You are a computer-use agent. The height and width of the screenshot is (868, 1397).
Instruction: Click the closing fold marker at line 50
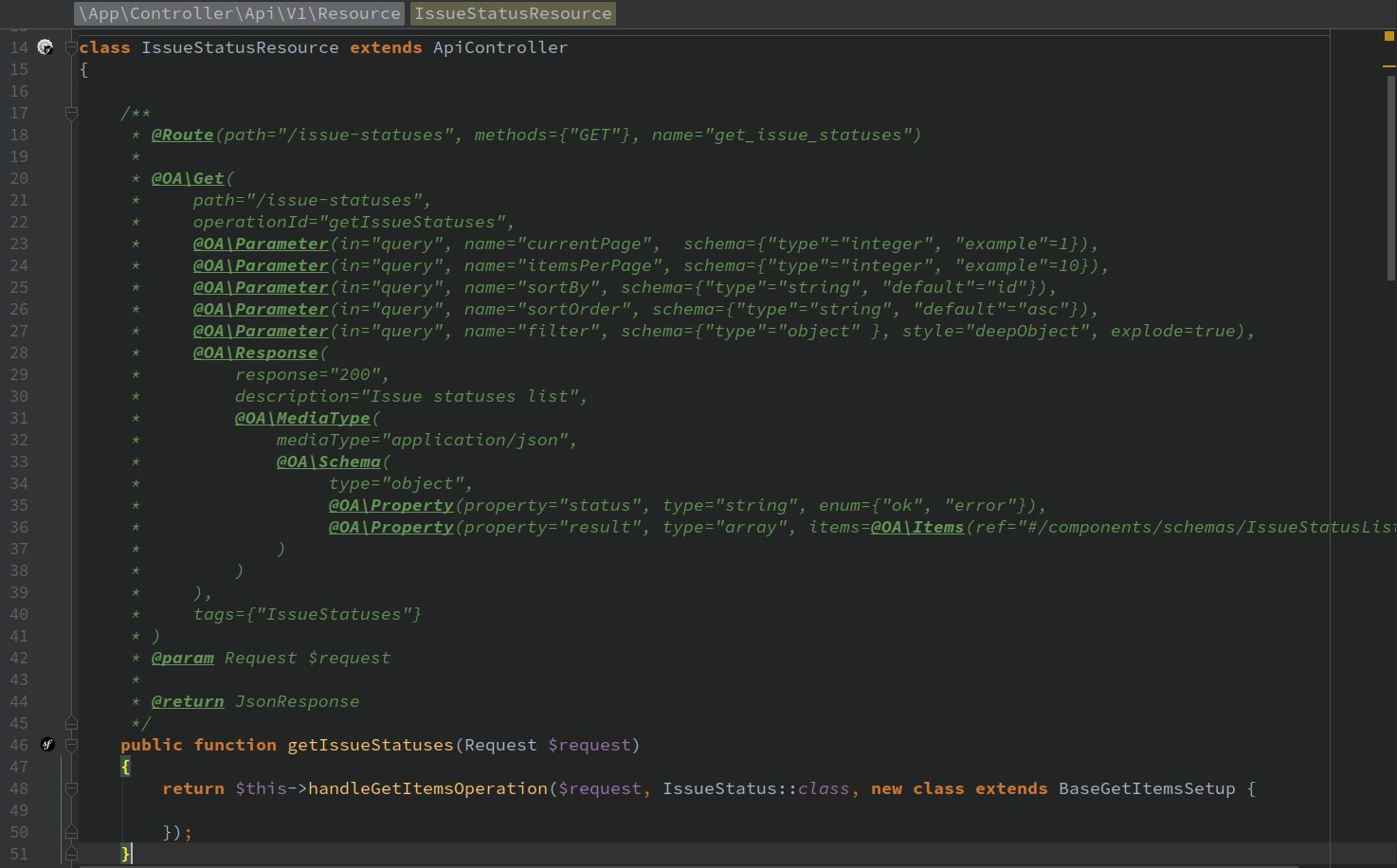pos(70,832)
